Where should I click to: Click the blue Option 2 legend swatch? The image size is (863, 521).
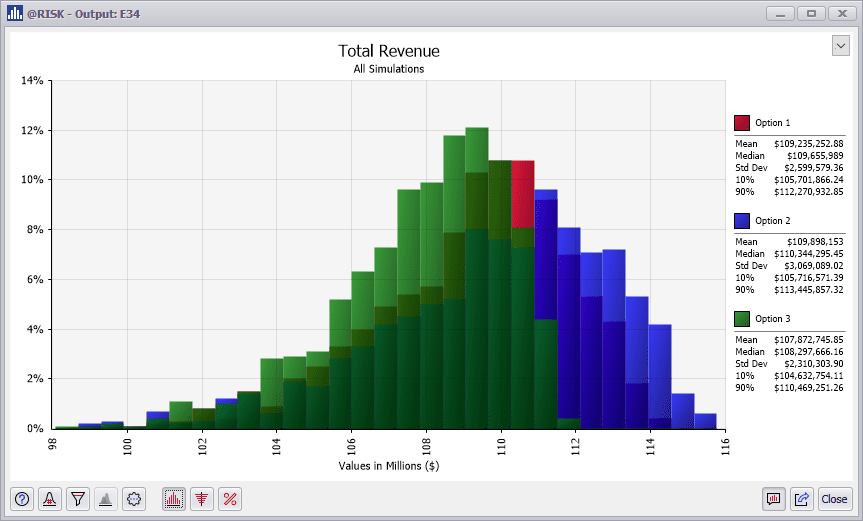pos(742,221)
